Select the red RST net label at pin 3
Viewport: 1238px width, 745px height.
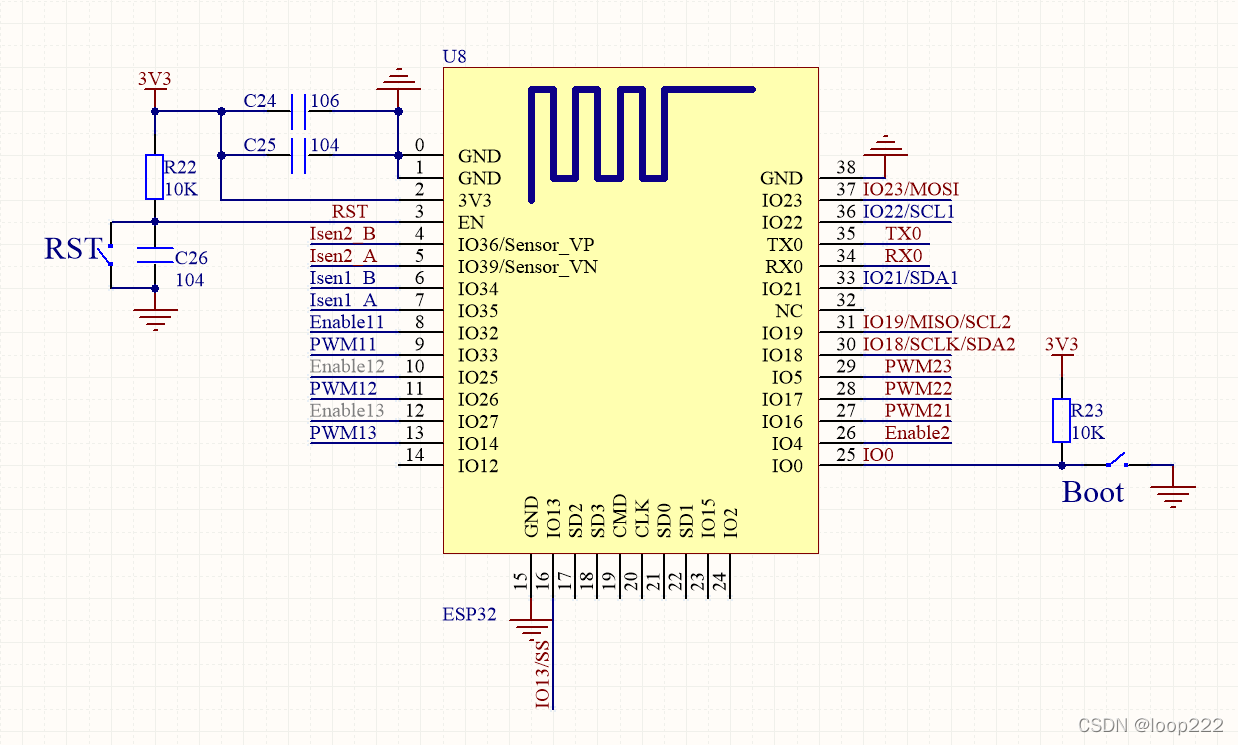350,212
